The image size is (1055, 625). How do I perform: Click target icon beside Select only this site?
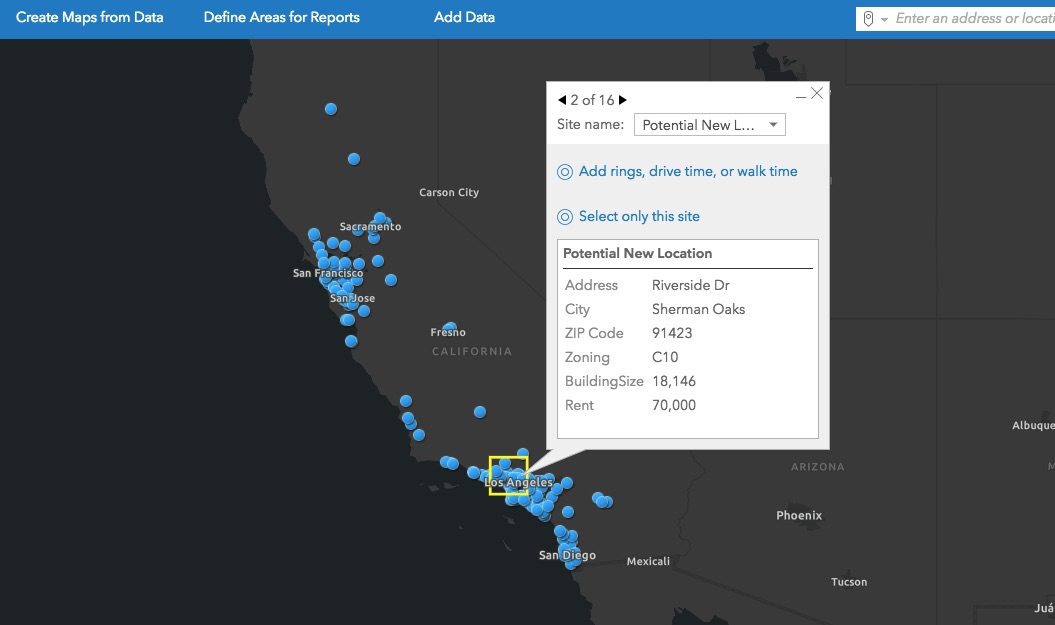pos(565,217)
